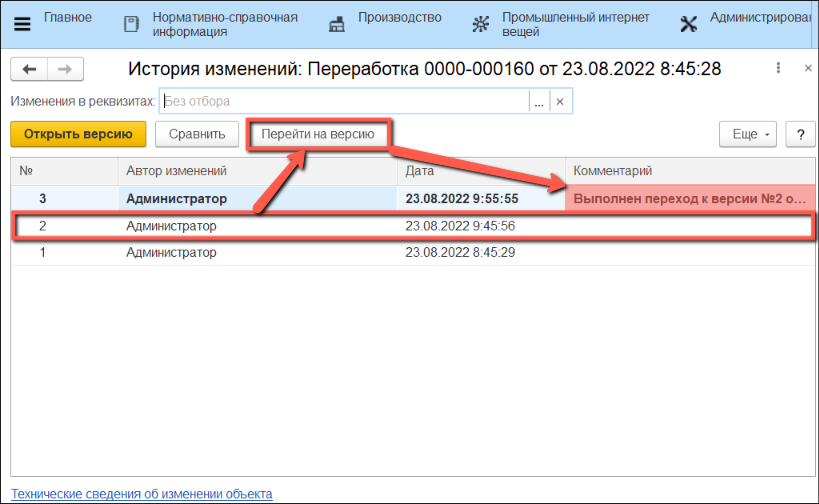Go back with the left arrow
This screenshot has height=504, width=819.
click(x=29, y=69)
